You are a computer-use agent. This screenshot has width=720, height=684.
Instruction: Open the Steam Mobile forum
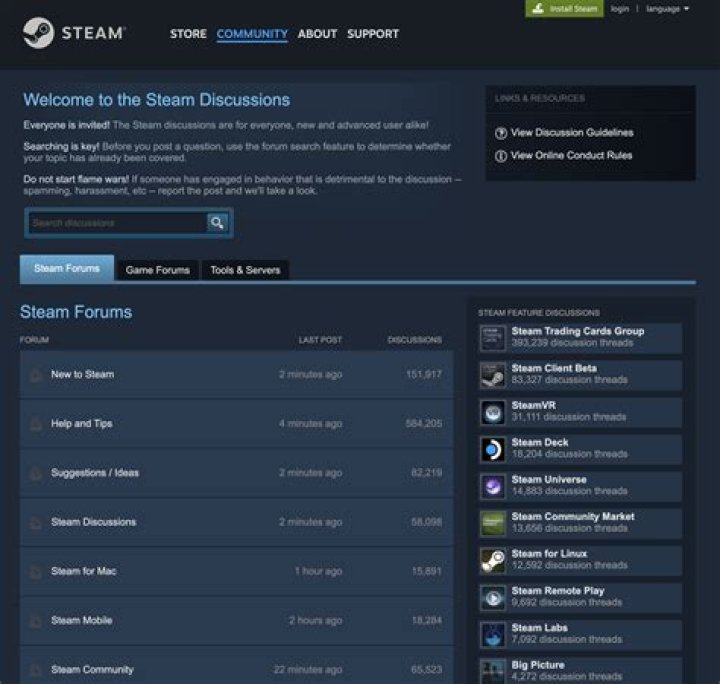(82, 620)
